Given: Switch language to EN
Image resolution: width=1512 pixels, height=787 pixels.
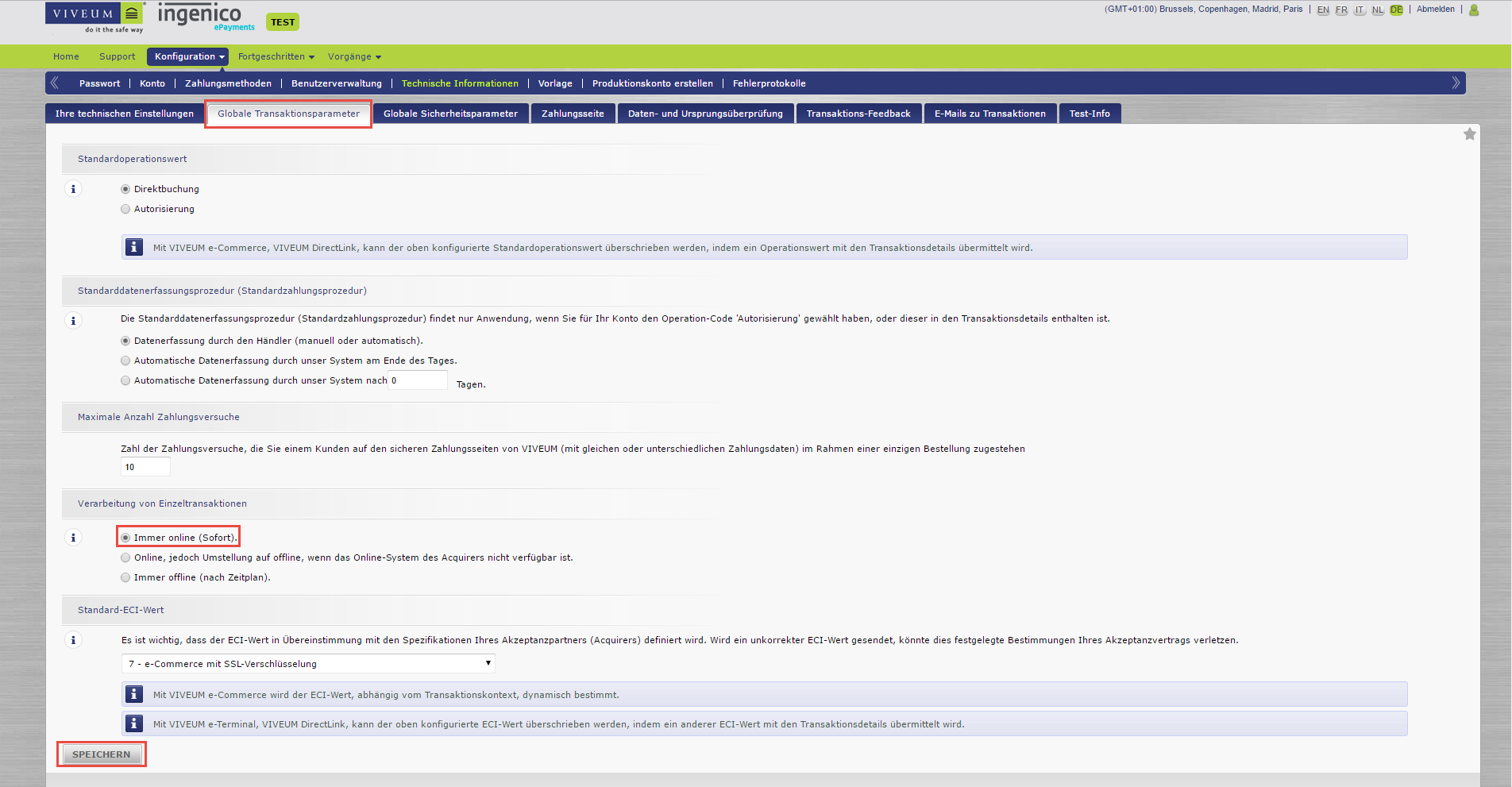Looking at the screenshot, I should pyautogui.click(x=1322, y=10).
